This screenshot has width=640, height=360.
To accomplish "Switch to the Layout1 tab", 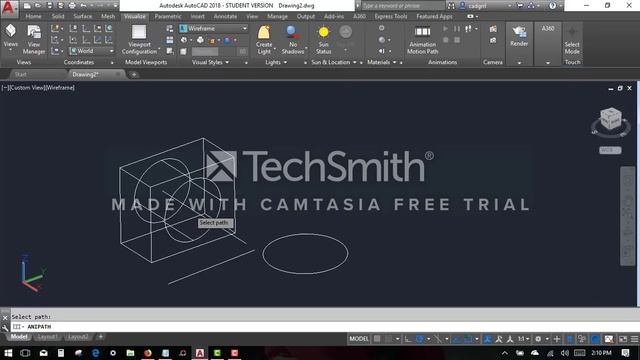I will click(x=47, y=337).
